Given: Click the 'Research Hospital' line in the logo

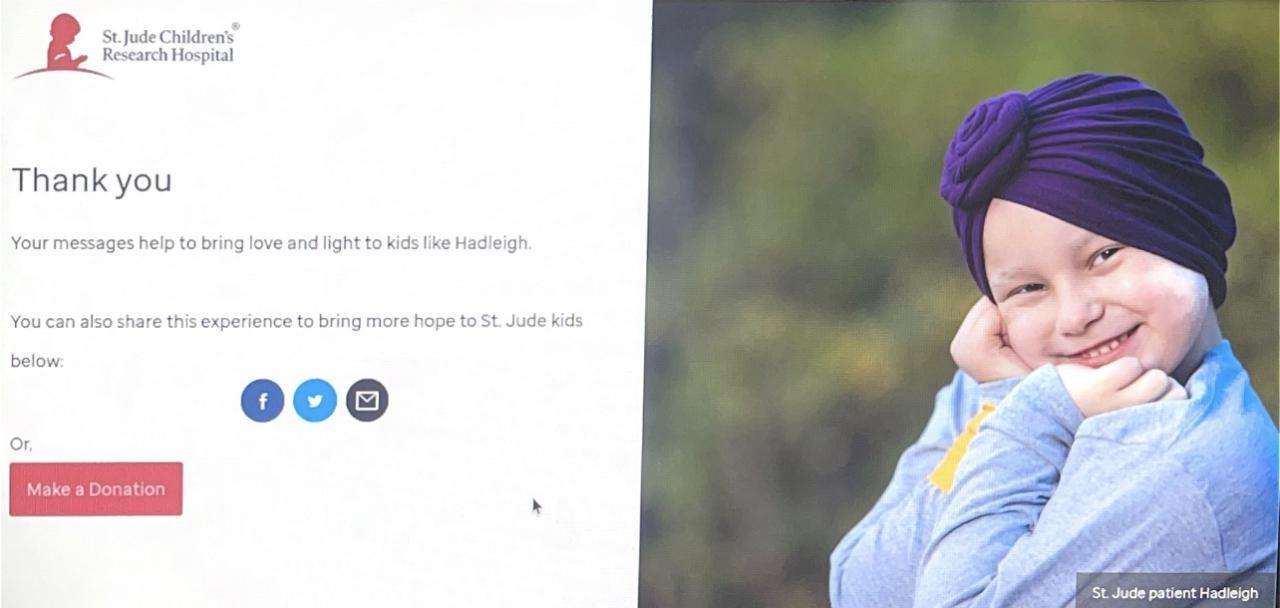Looking at the screenshot, I should click(x=168, y=56).
